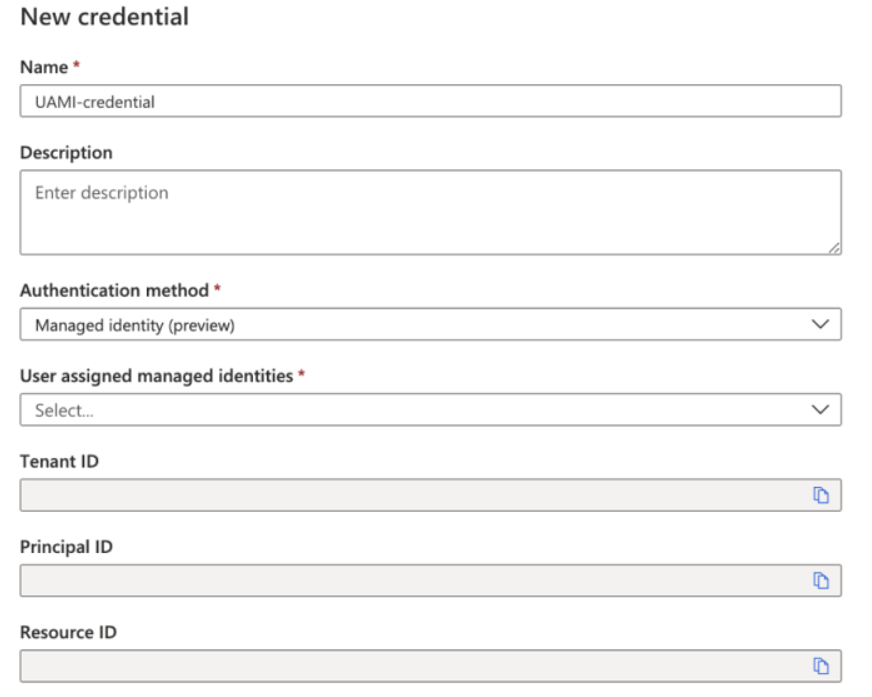Copy the Resource ID value
The width and height of the screenshot is (872, 697).
click(821, 666)
